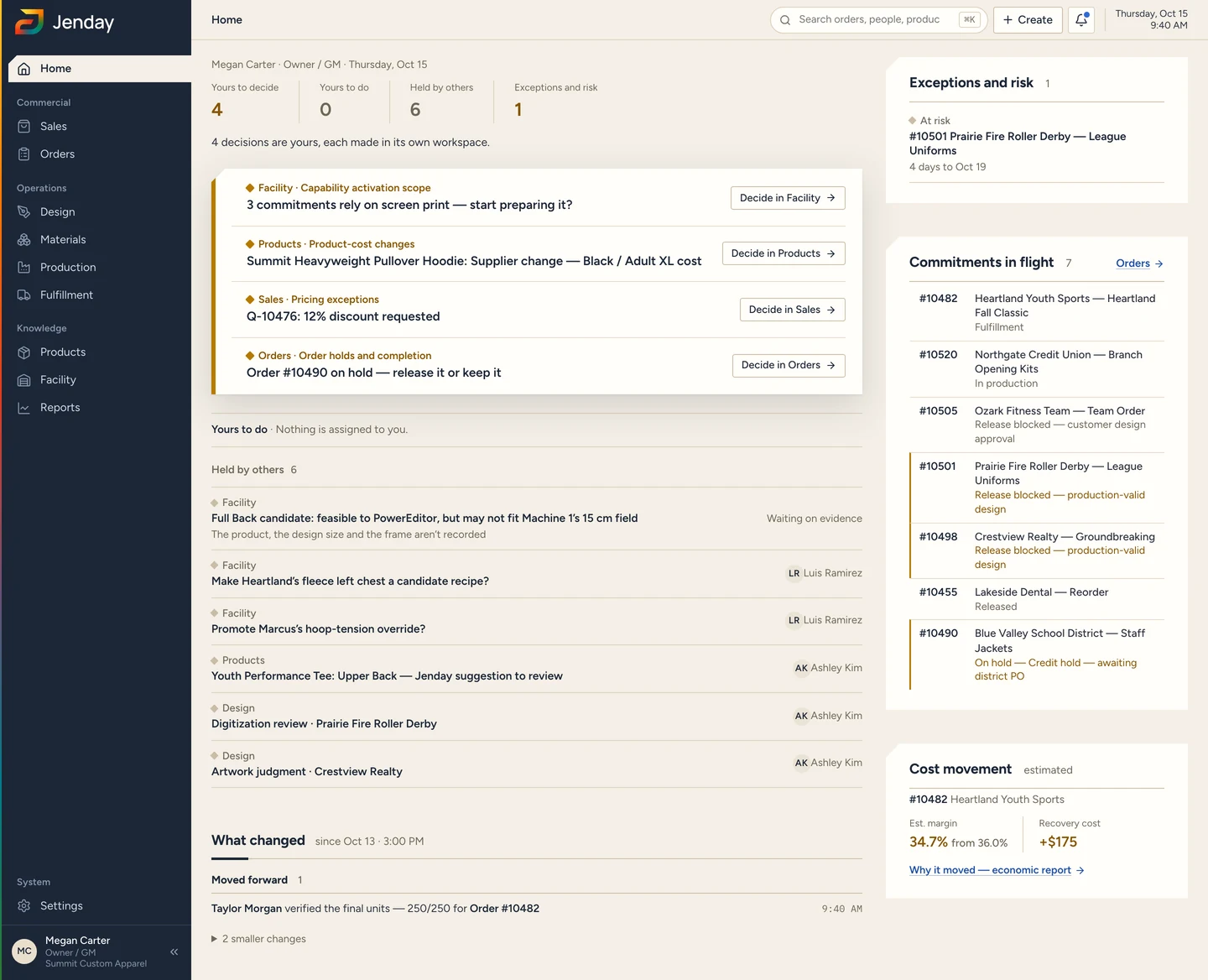Open commitment #10490 Blue Valley School District
This screenshot has width=1208, height=980.
pyautogui.click(x=1037, y=654)
